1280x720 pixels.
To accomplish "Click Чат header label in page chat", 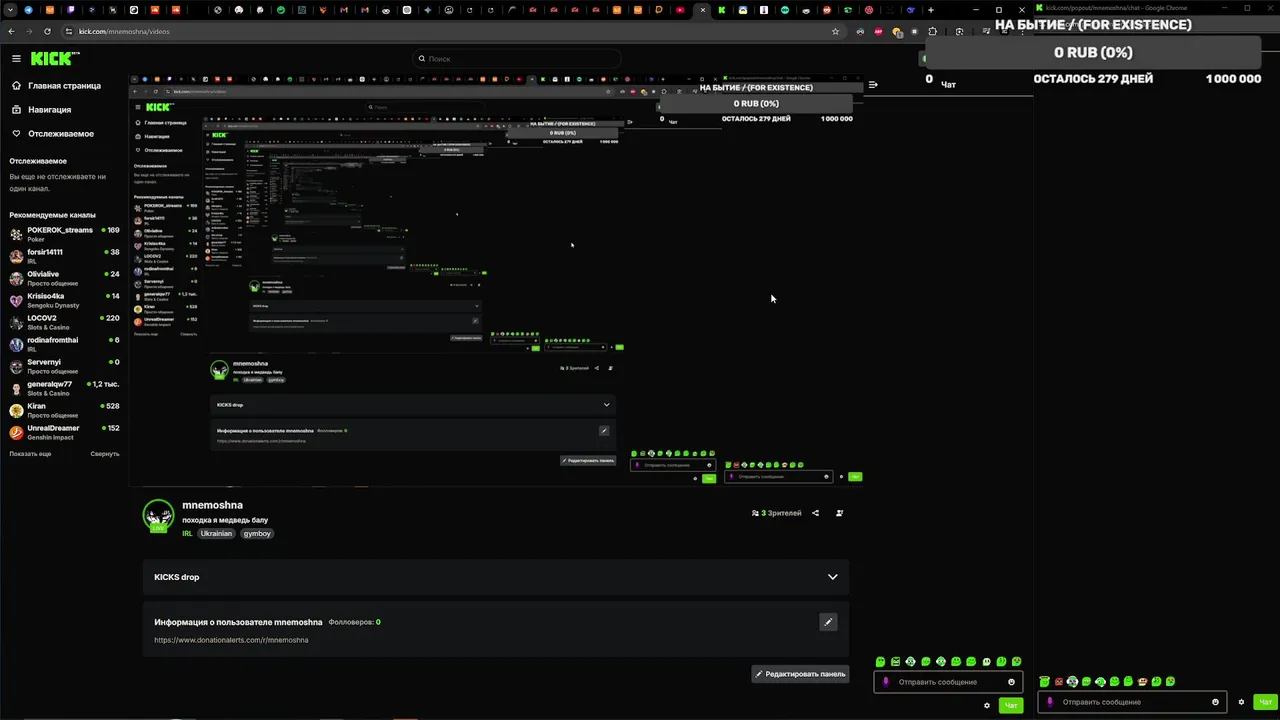I will point(949,85).
